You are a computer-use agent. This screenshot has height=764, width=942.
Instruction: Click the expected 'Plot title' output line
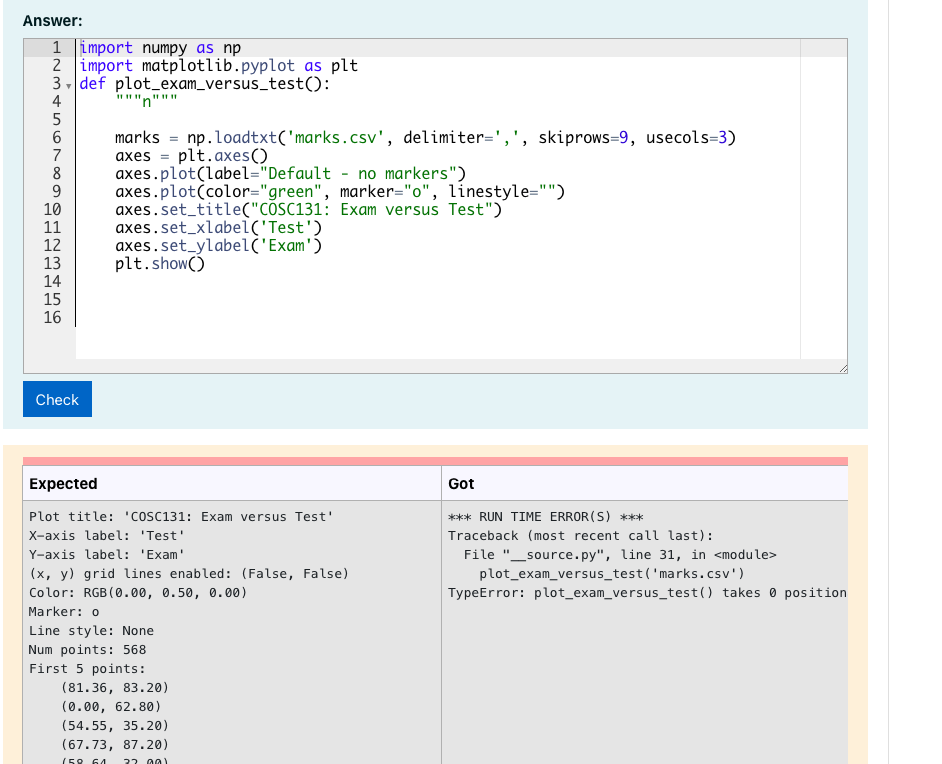[x=181, y=517]
